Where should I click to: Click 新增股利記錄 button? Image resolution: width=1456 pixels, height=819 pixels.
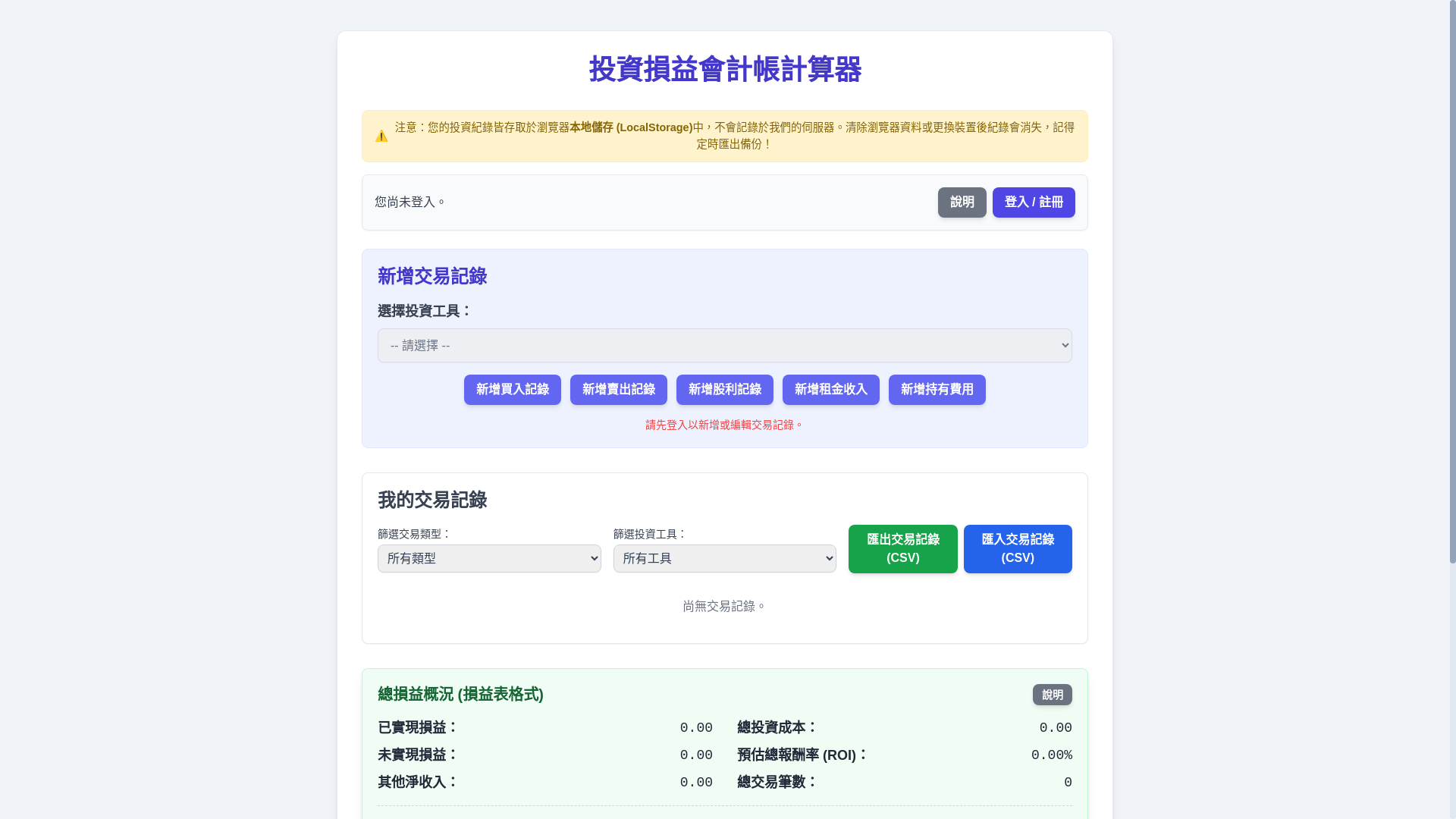pyautogui.click(x=725, y=390)
